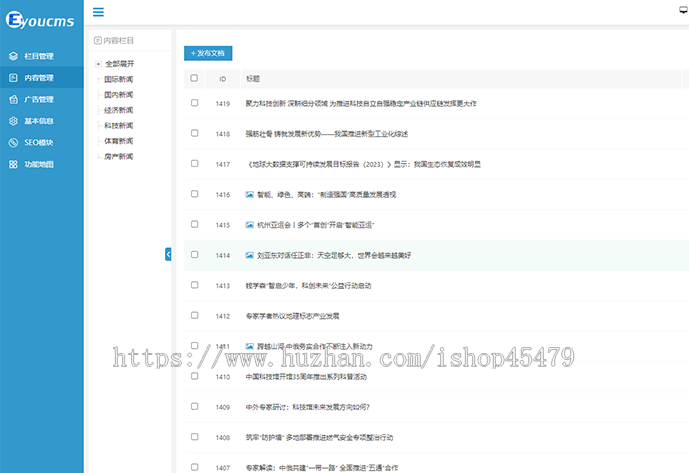The image size is (689, 473).
Task: Open article title 刘亚东对话任正非 row 1414
Action: tap(334, 255)
